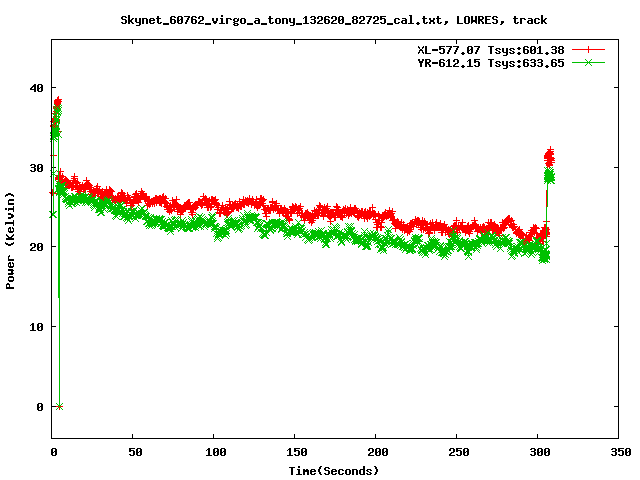
Task: Click the x-axis tick label 300
Action: (540, 452)
